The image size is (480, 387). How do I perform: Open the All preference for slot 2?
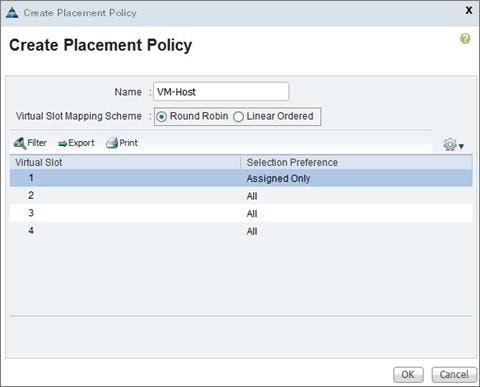click(x=252, y=196)
